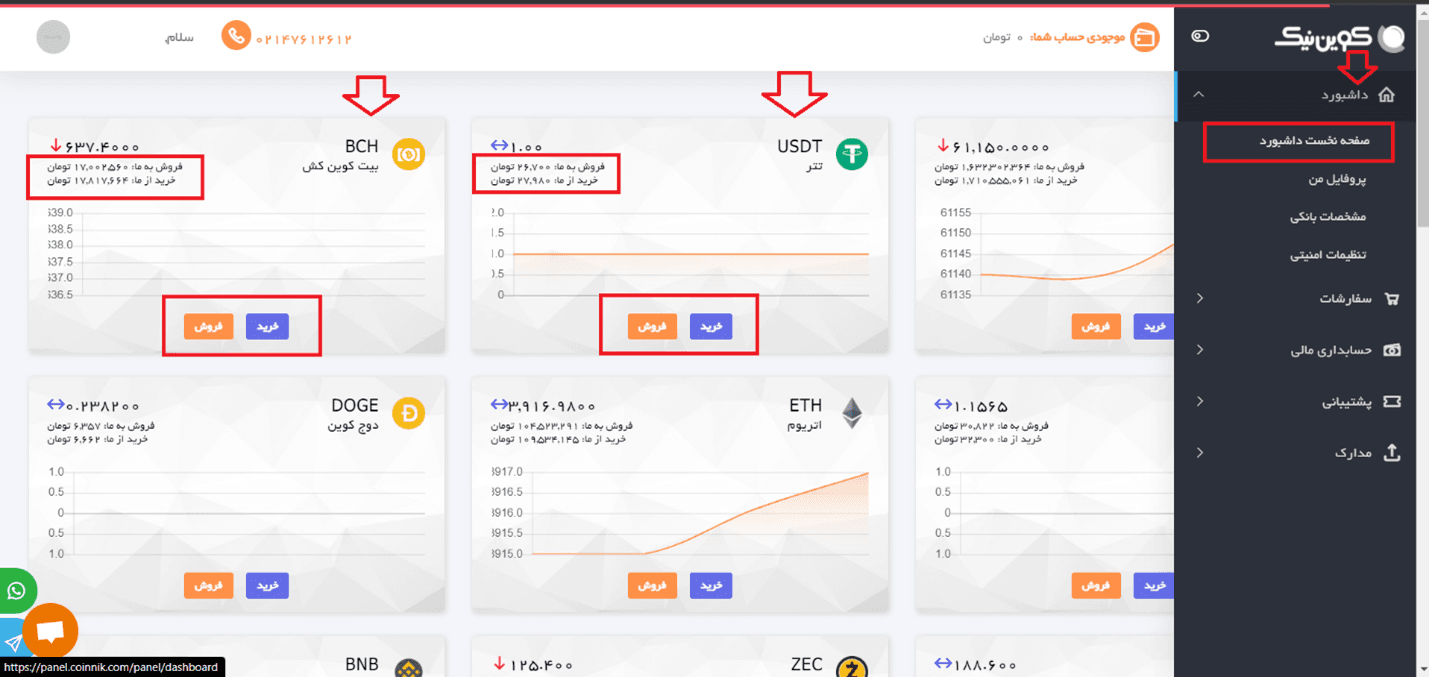The width and height of the screenshot is (1429, 677).
Task: Open the Telegram floating contact icon
Action: pyautogui.click(x=12, y=643)
